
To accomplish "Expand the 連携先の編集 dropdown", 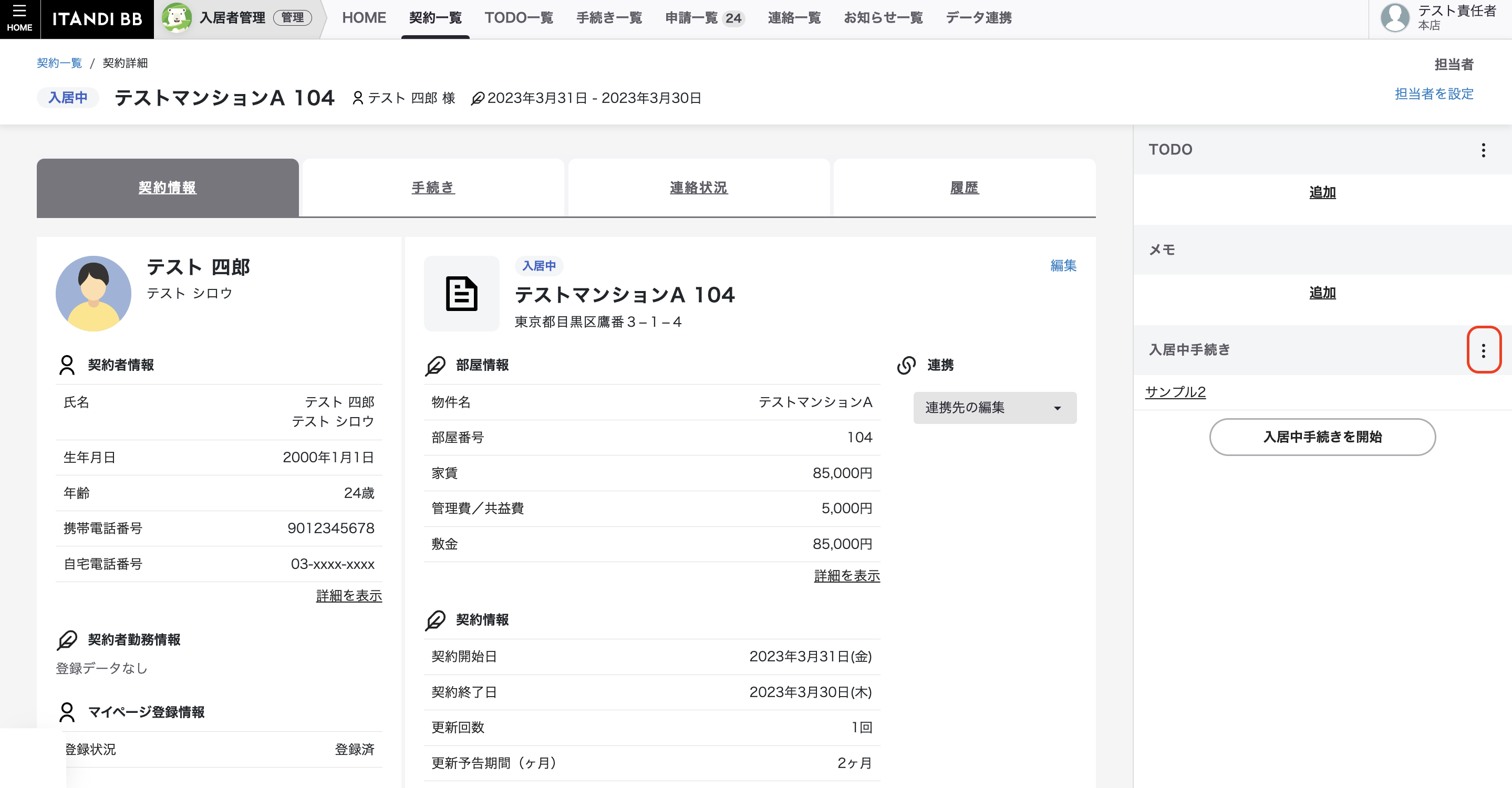I will click(995, 408).
